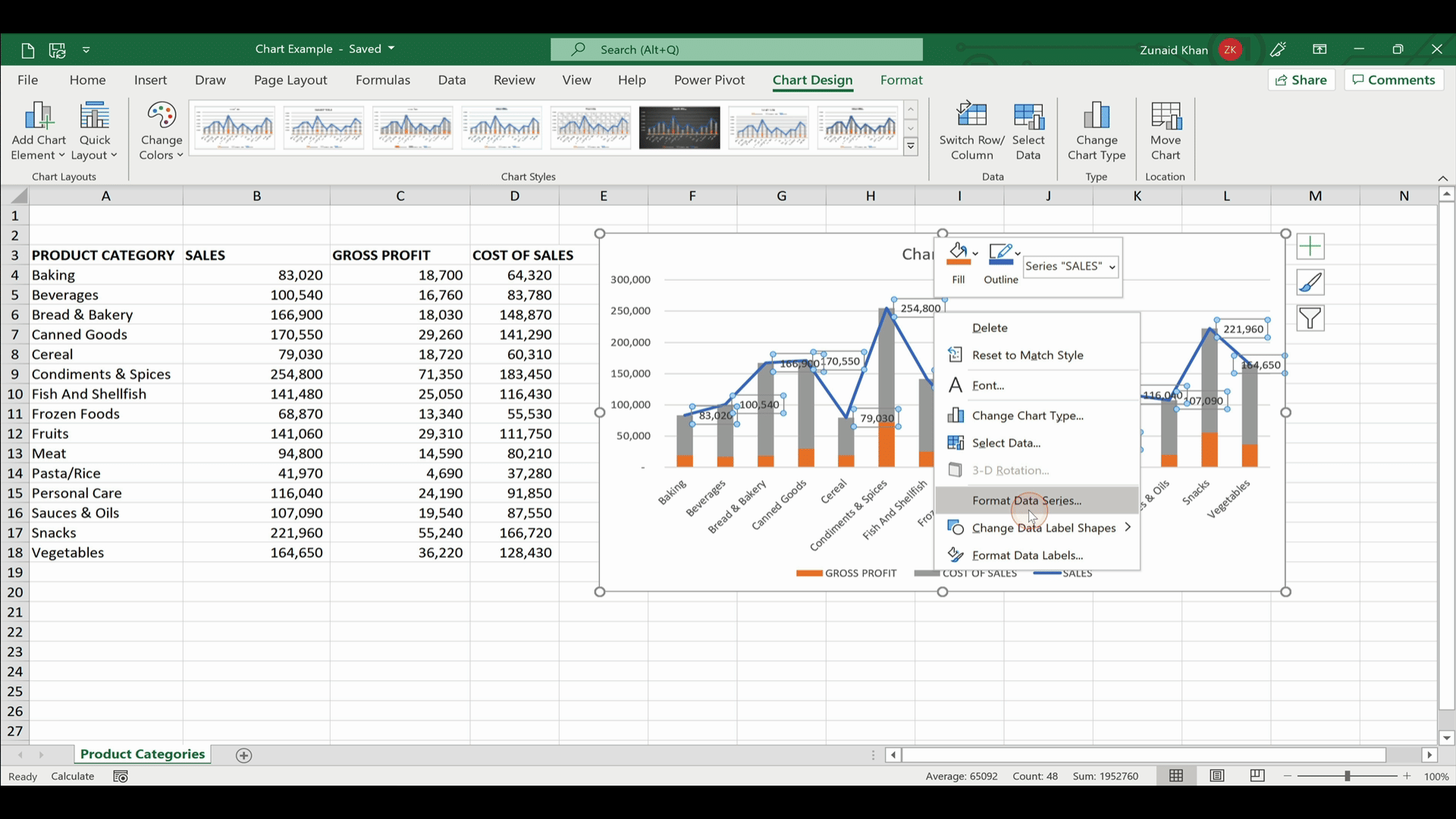1456x819 pixels.
Task: Click the "GROSS PROFIT" header cell
Action: coord(400,256)
